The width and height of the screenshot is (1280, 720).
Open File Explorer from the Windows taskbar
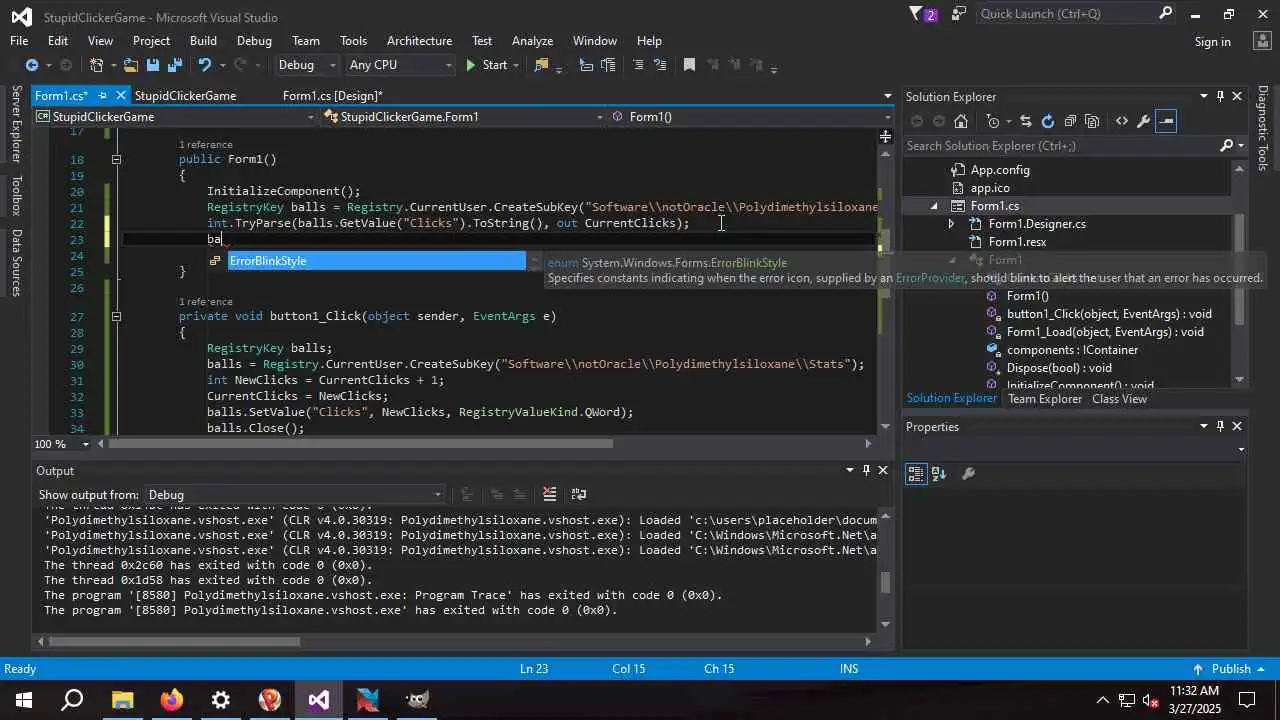click(122, 700)
